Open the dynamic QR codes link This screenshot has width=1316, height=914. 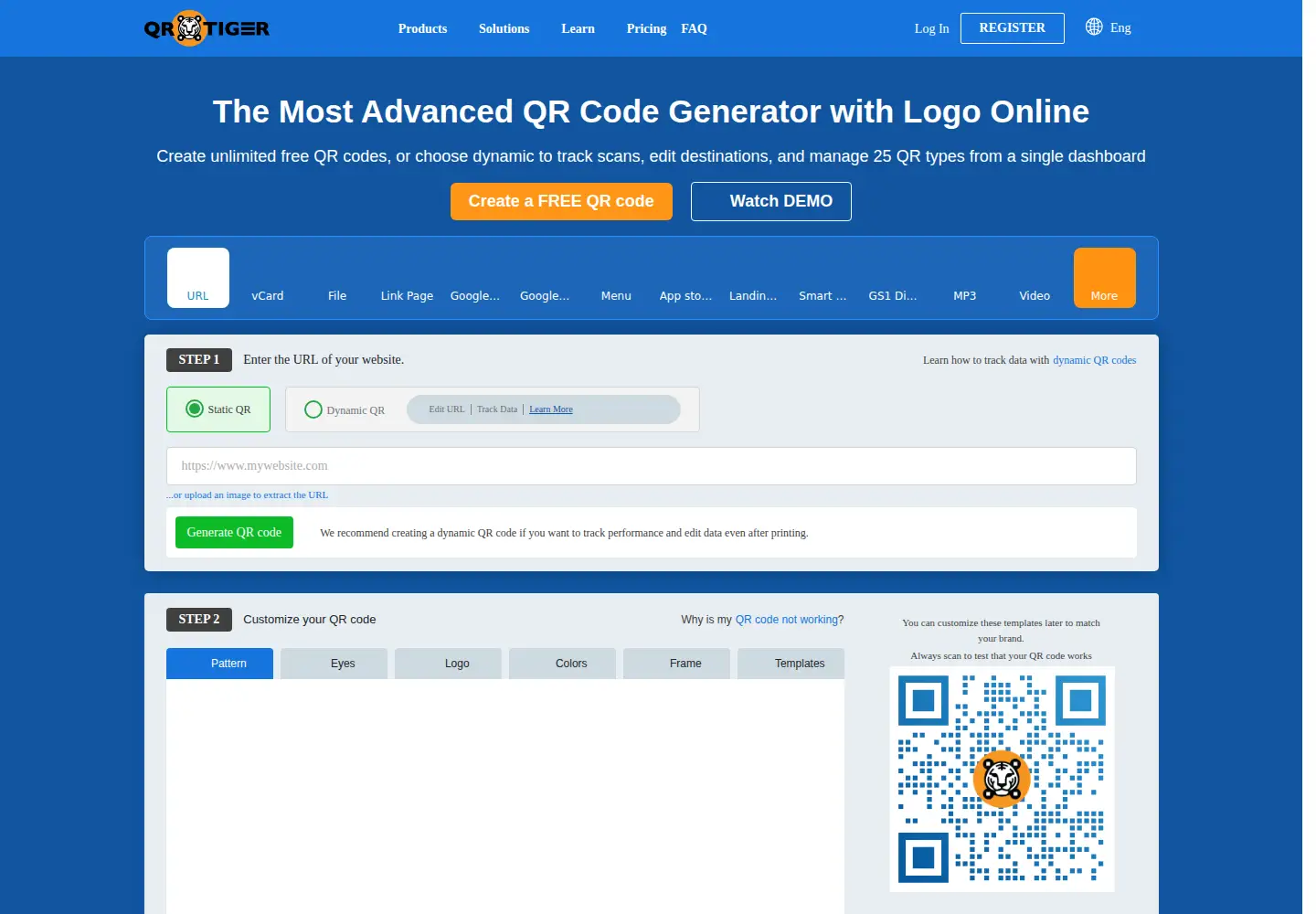1094,360
